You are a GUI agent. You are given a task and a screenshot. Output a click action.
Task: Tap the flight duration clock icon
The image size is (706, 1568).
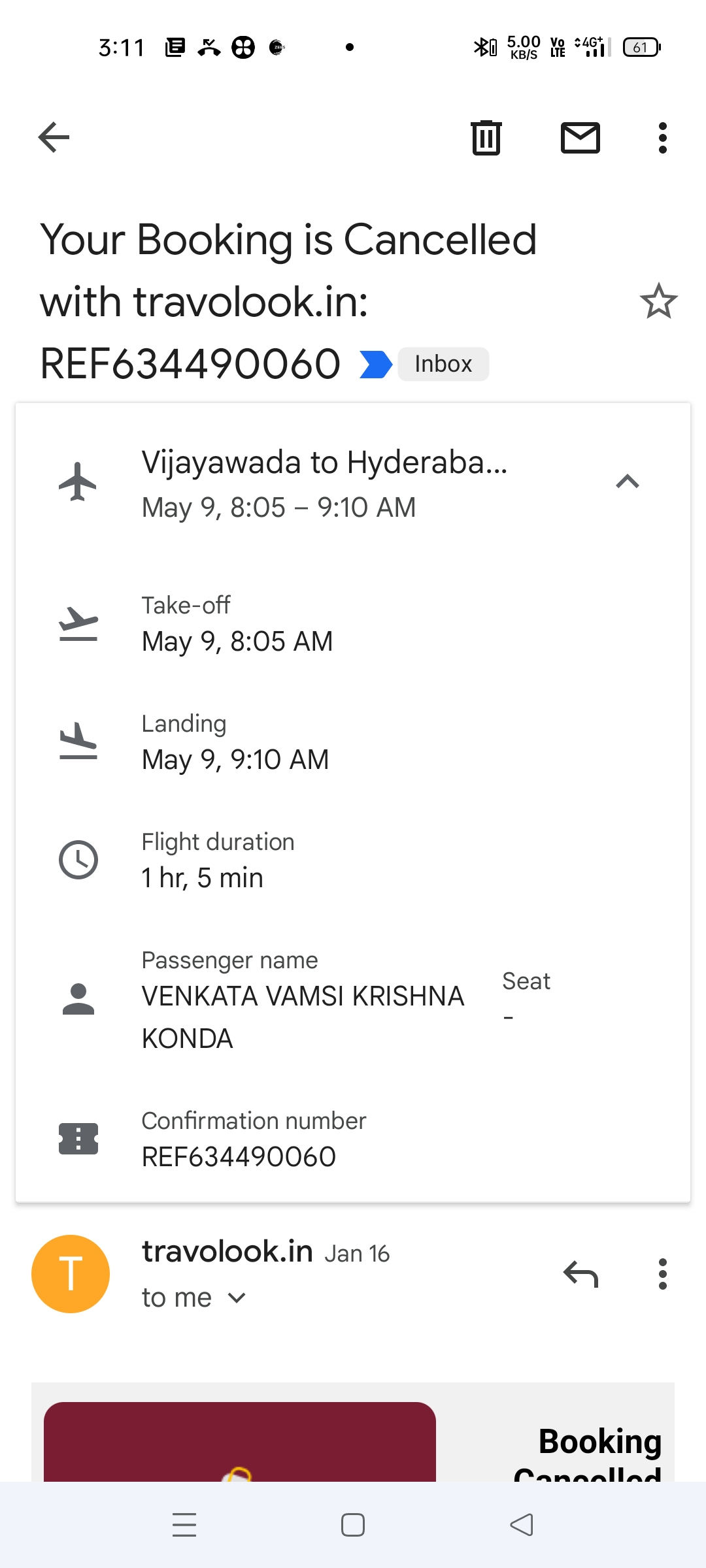(78, 860)
